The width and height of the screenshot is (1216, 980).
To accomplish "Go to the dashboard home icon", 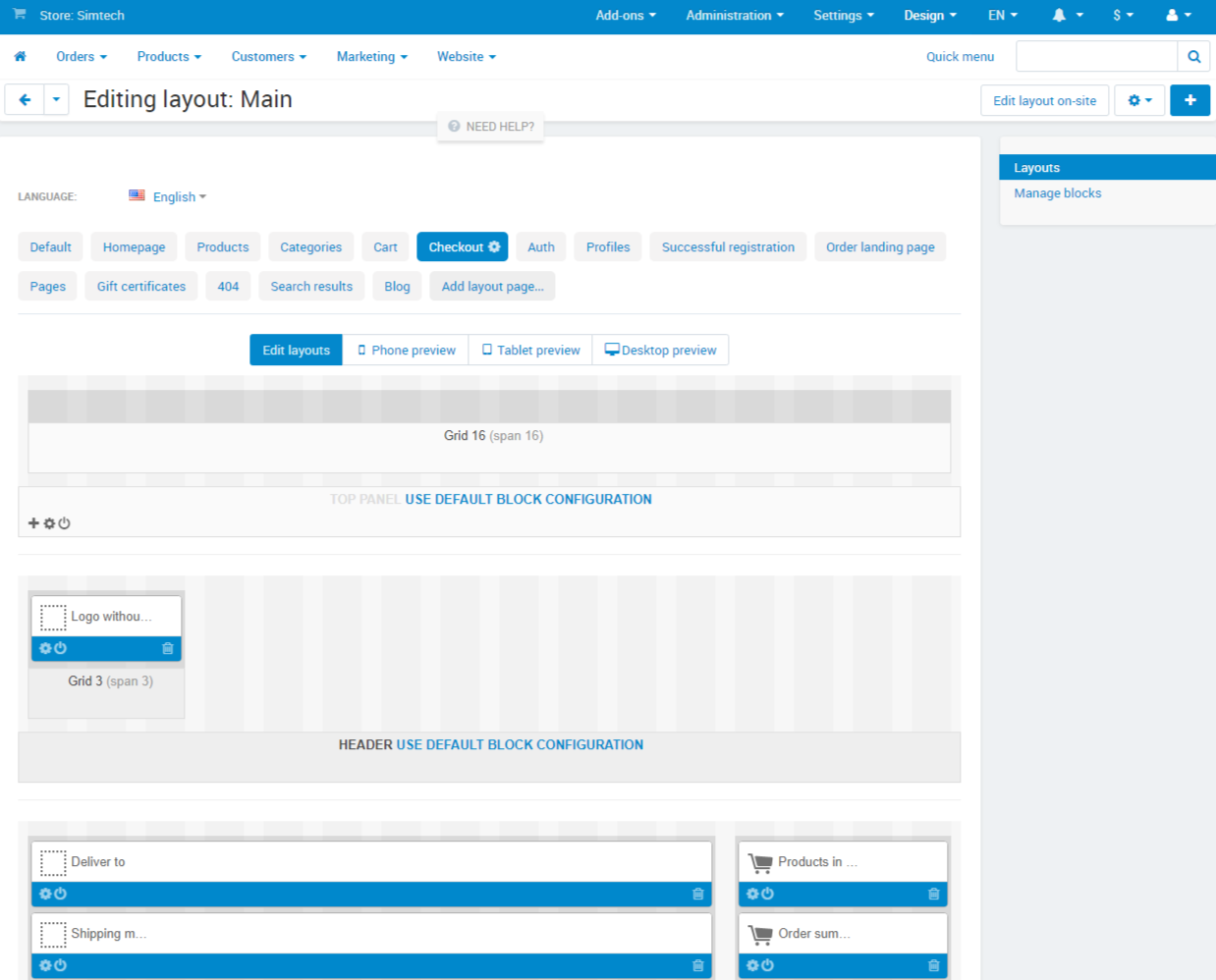I will pyautogui.click(x=20, y=57).
